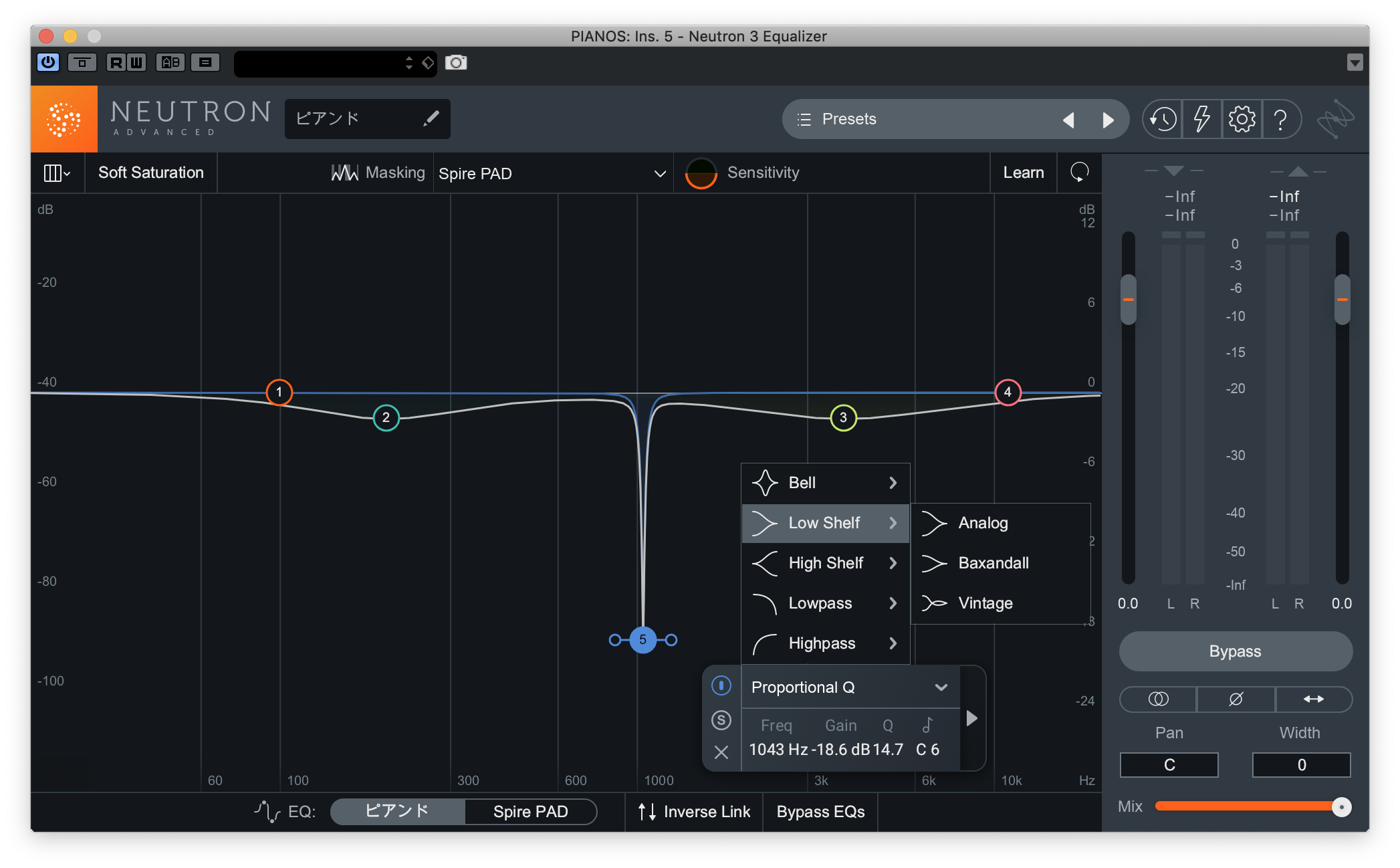Toggle the plugin power bypass icon
The image size is (1400, 868).
(x=48, y=62)
